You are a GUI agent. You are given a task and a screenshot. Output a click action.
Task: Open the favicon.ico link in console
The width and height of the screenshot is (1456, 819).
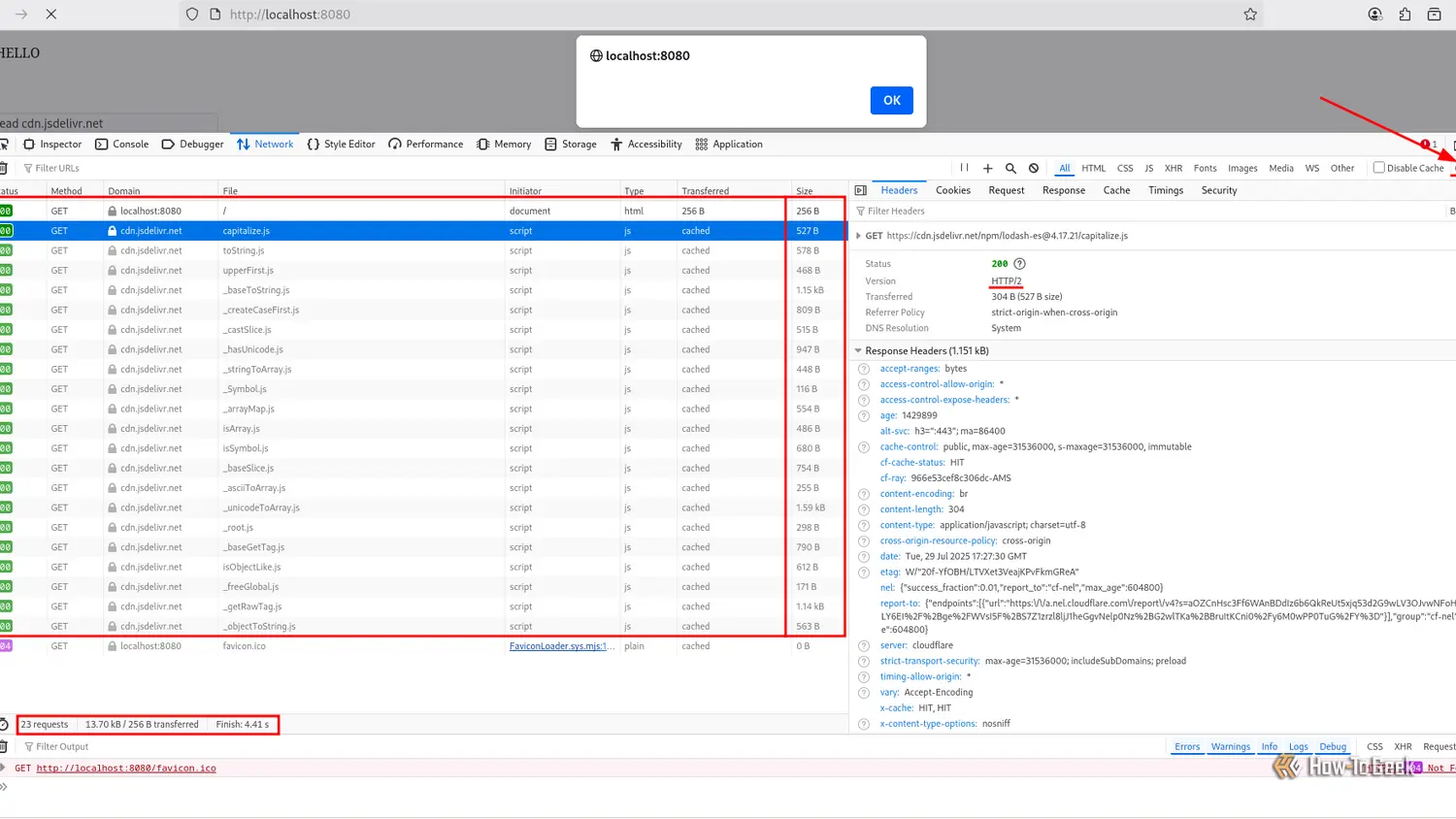point(126,769)
